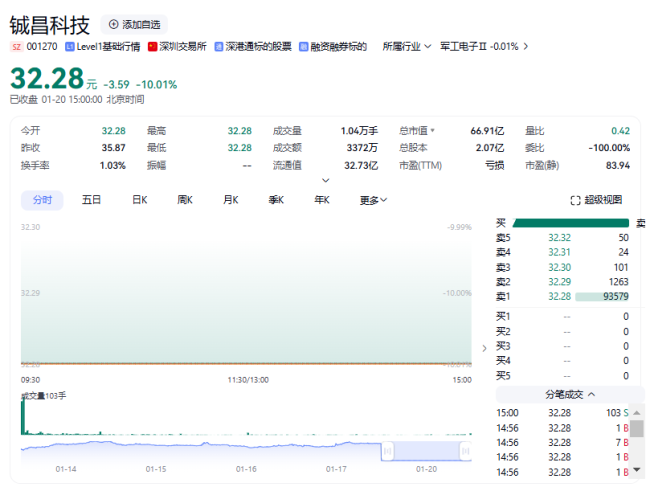Click the SZ market badge icon

16,46
